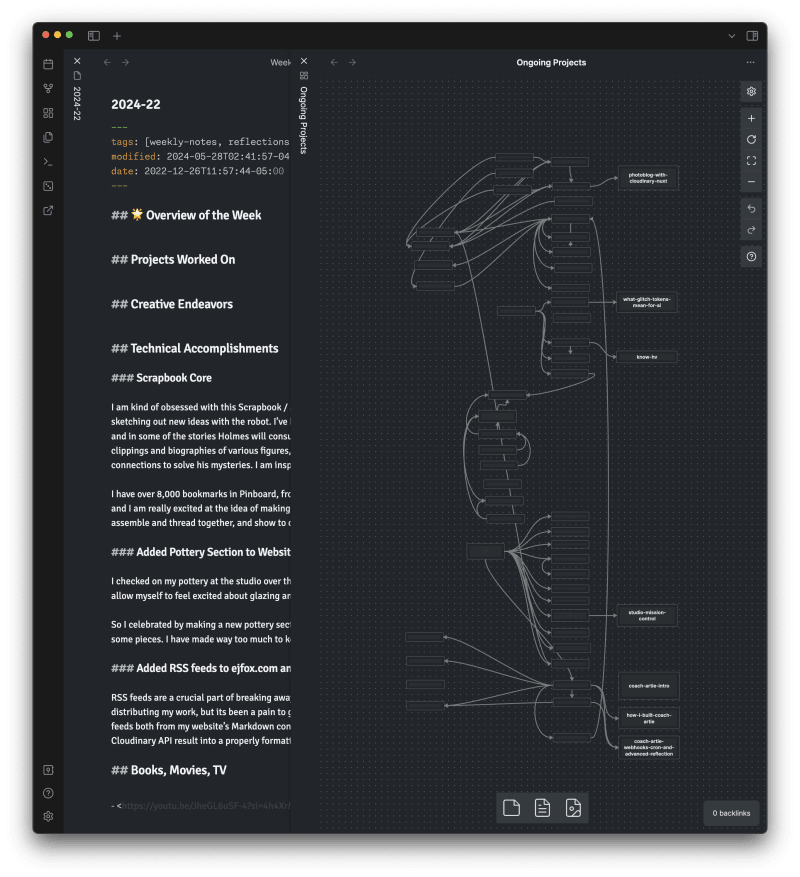
Task: Zoom canvas to fit
Action: tap(751, 161)
